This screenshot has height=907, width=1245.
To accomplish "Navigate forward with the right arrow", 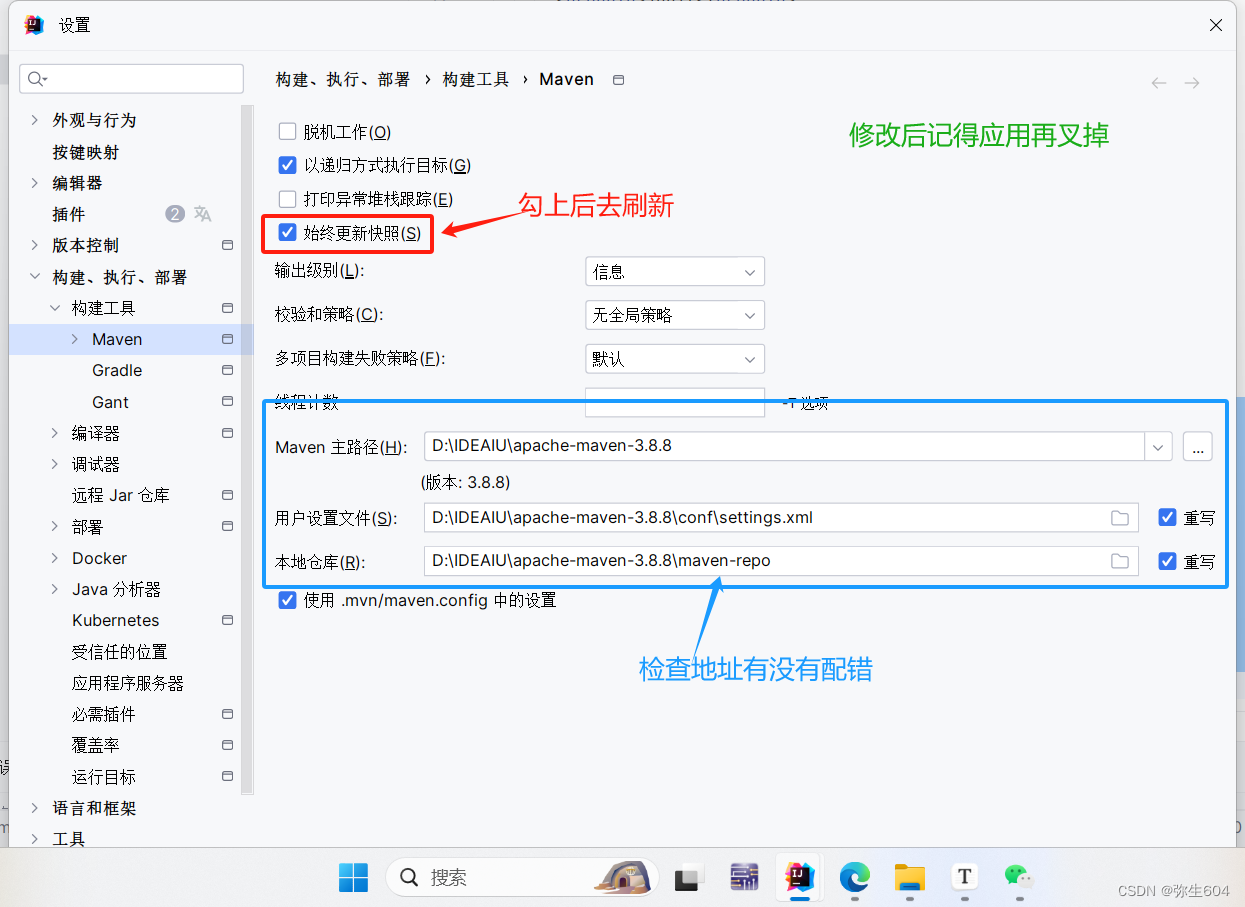I will pyautogui.click(x=1192, y=83).
